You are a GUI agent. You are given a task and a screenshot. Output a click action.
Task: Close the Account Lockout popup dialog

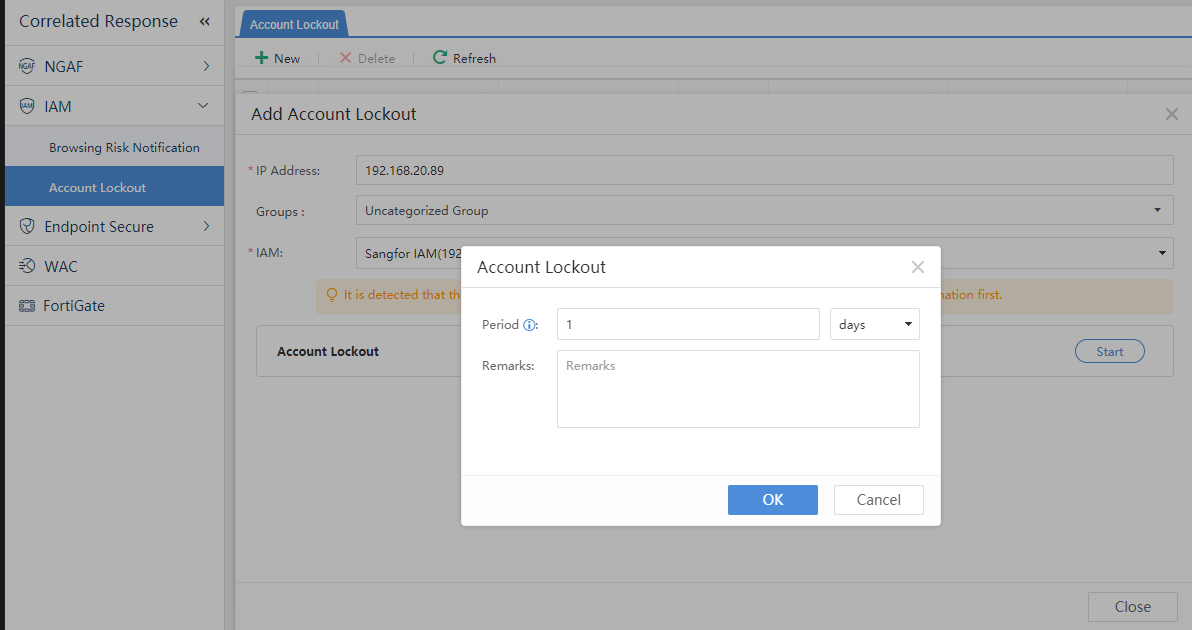(917, 267)
